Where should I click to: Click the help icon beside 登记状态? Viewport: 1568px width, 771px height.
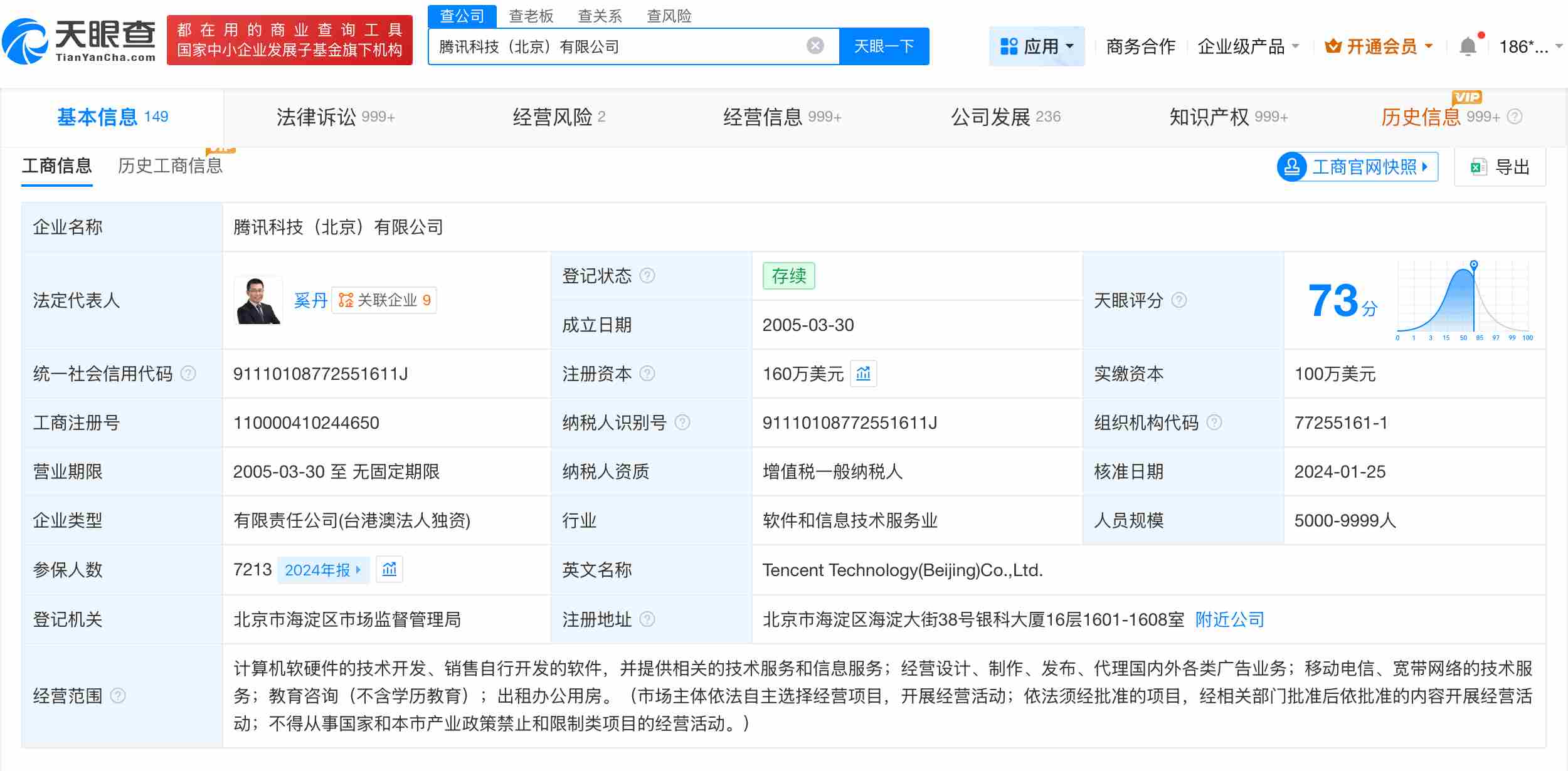[x=647, y=276]
